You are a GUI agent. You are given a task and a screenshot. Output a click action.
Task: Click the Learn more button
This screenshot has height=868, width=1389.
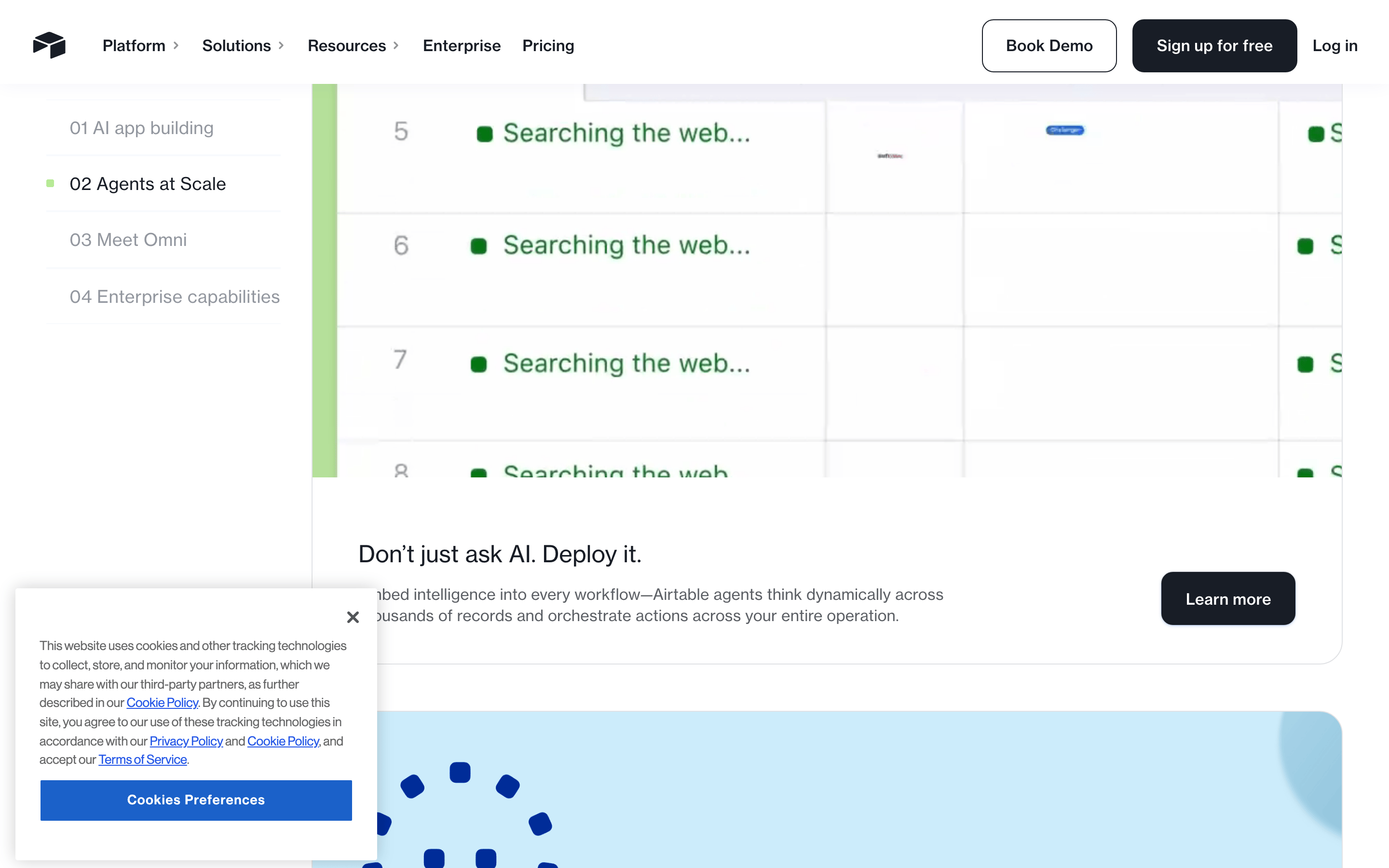click(x=1228, y=599)
